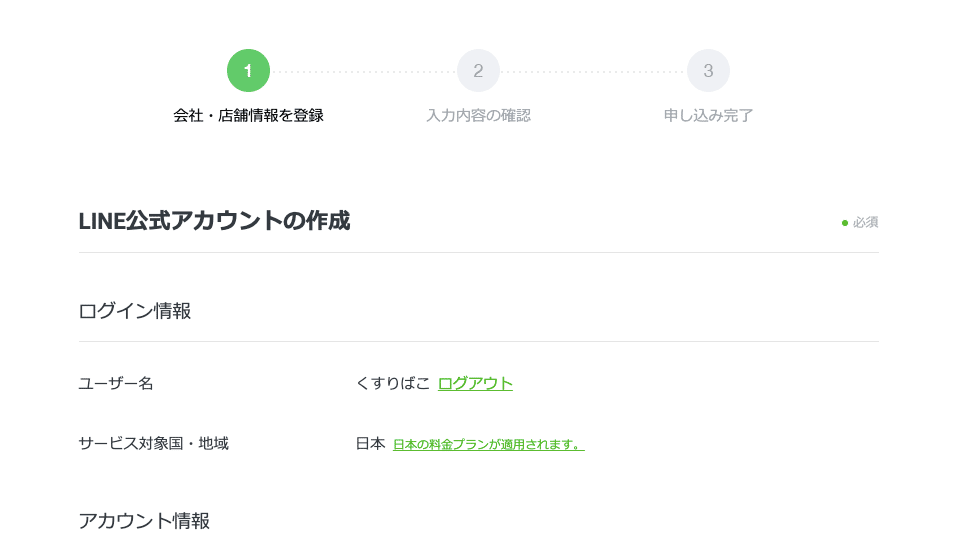
Task: Click the アカウント情報 section heading
Action: coord(144,521)
